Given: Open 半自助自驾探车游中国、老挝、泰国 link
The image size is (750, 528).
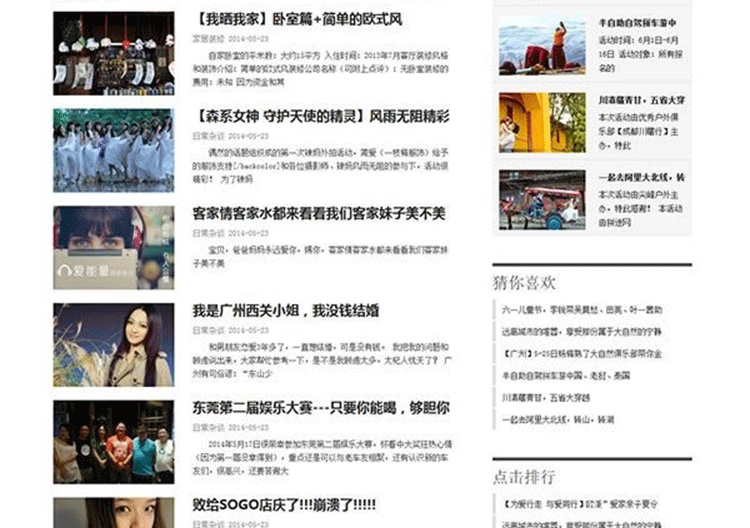Looking at the screenshot, I should tap(566, 376).
